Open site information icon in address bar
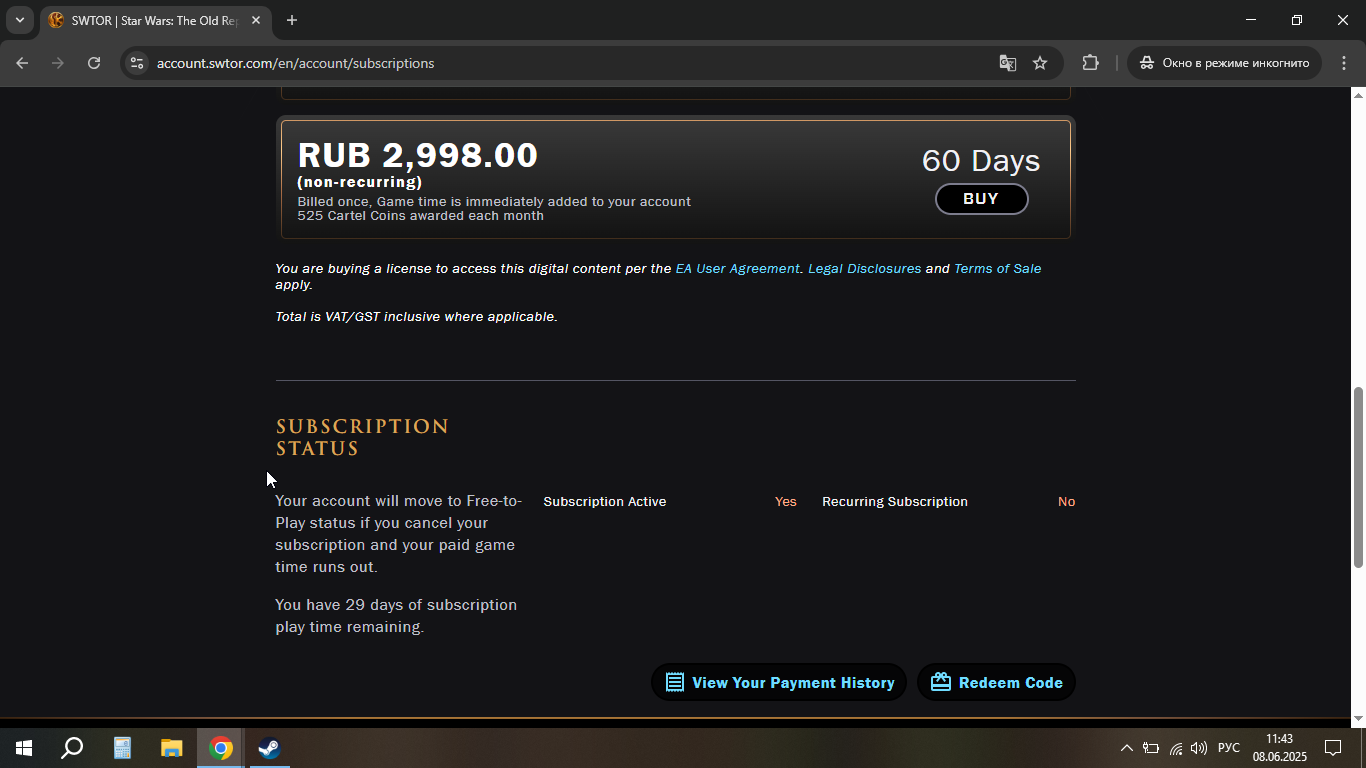Image resolution: width=1366 pixels, height=768 pixels. (138, 63)
